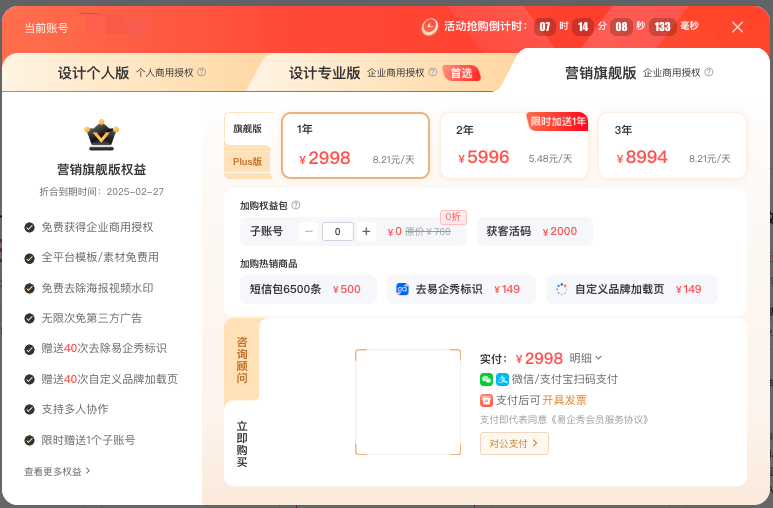Increase 子账号 quantity with plus

coord(366,231)
